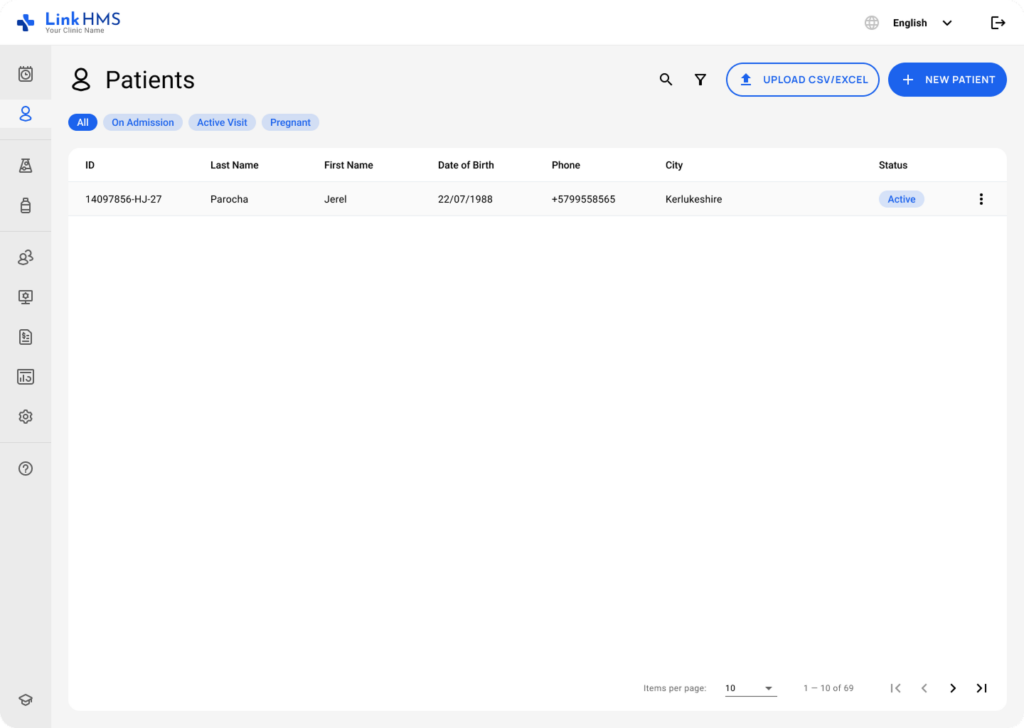This screenshot has height=728, width=1024.
Task: Select the Patients person icon in sidebar
Action: point(25,113)
